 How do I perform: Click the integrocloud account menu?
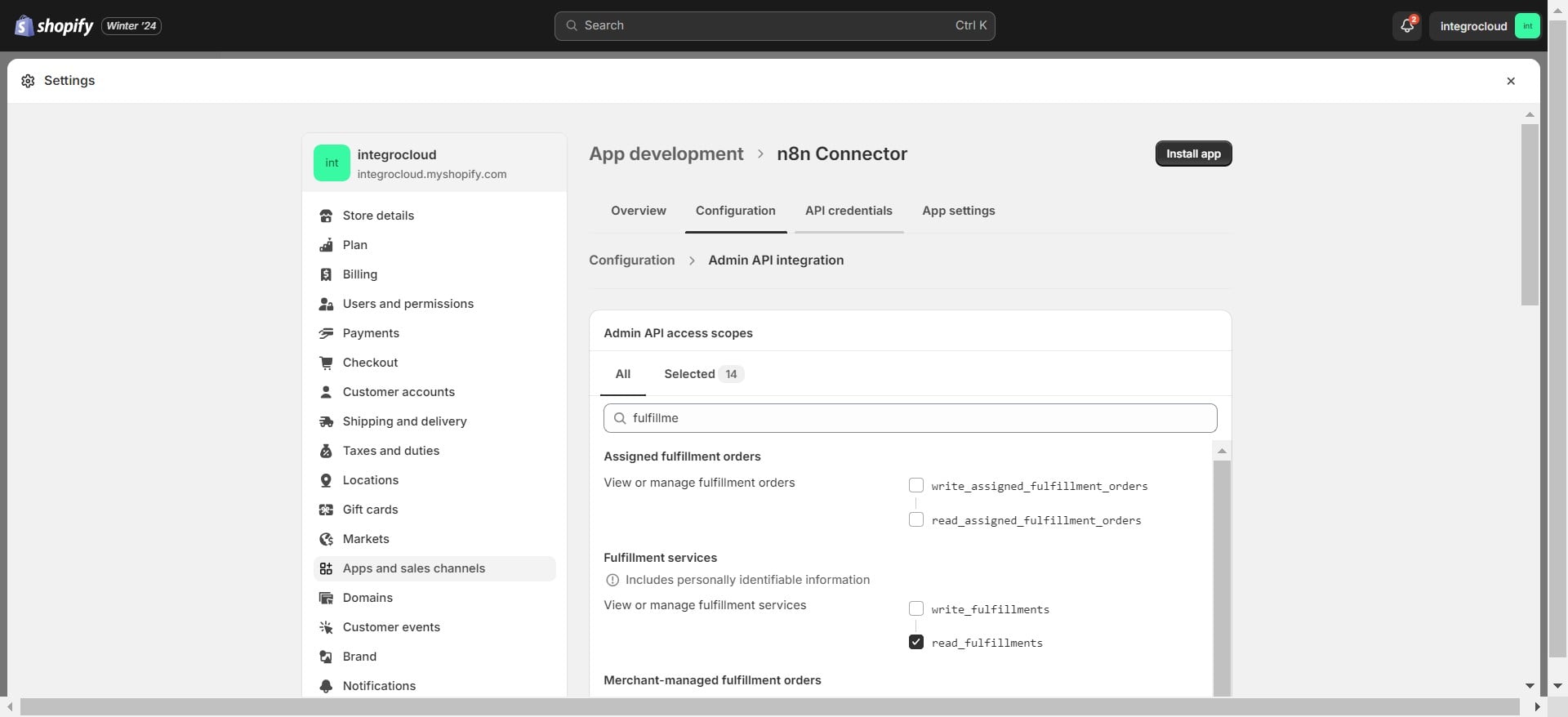(1485, 26)
